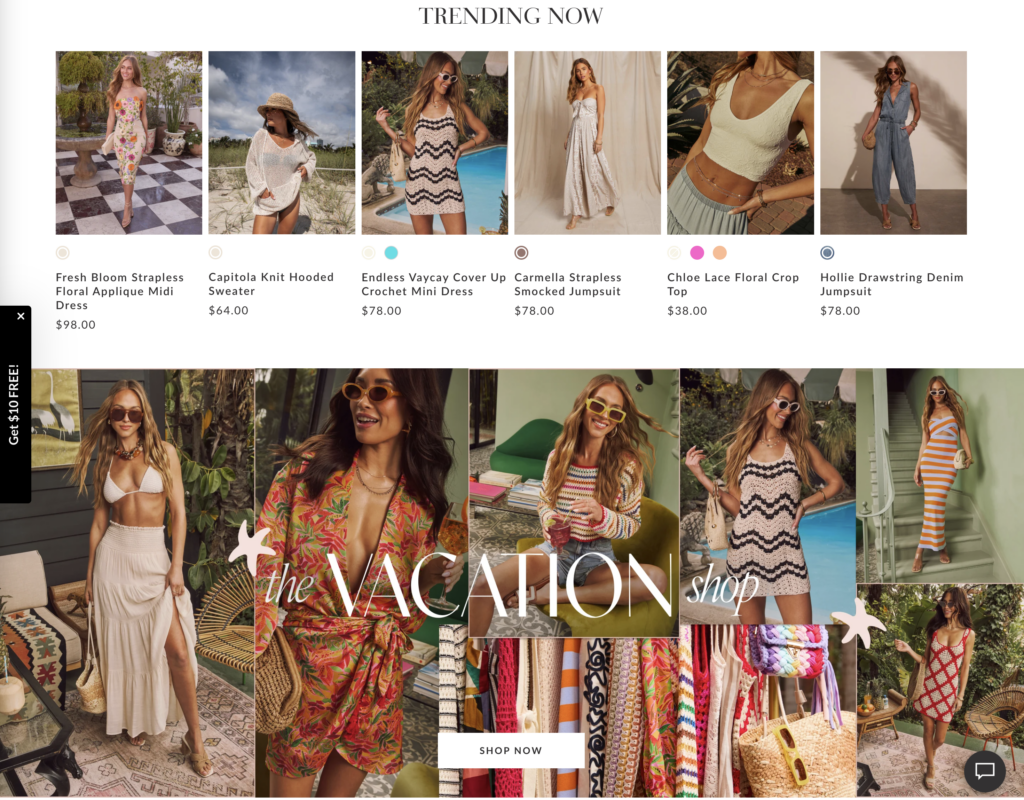Select blue denim swatch for Hollie Jumpsuit
1024x800 pixels.
(x=827, y=253)
